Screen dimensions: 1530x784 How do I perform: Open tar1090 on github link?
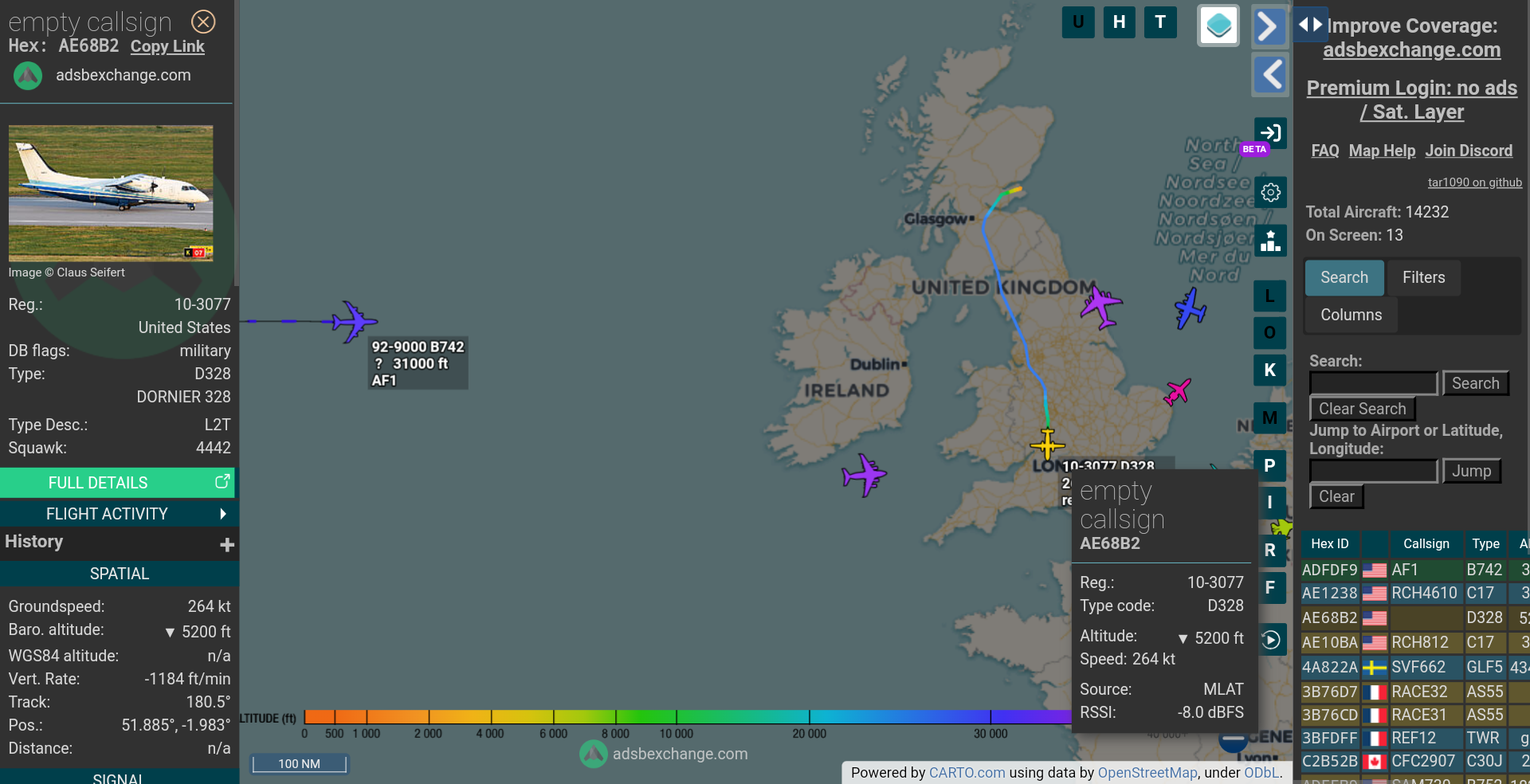[1475, 182]
